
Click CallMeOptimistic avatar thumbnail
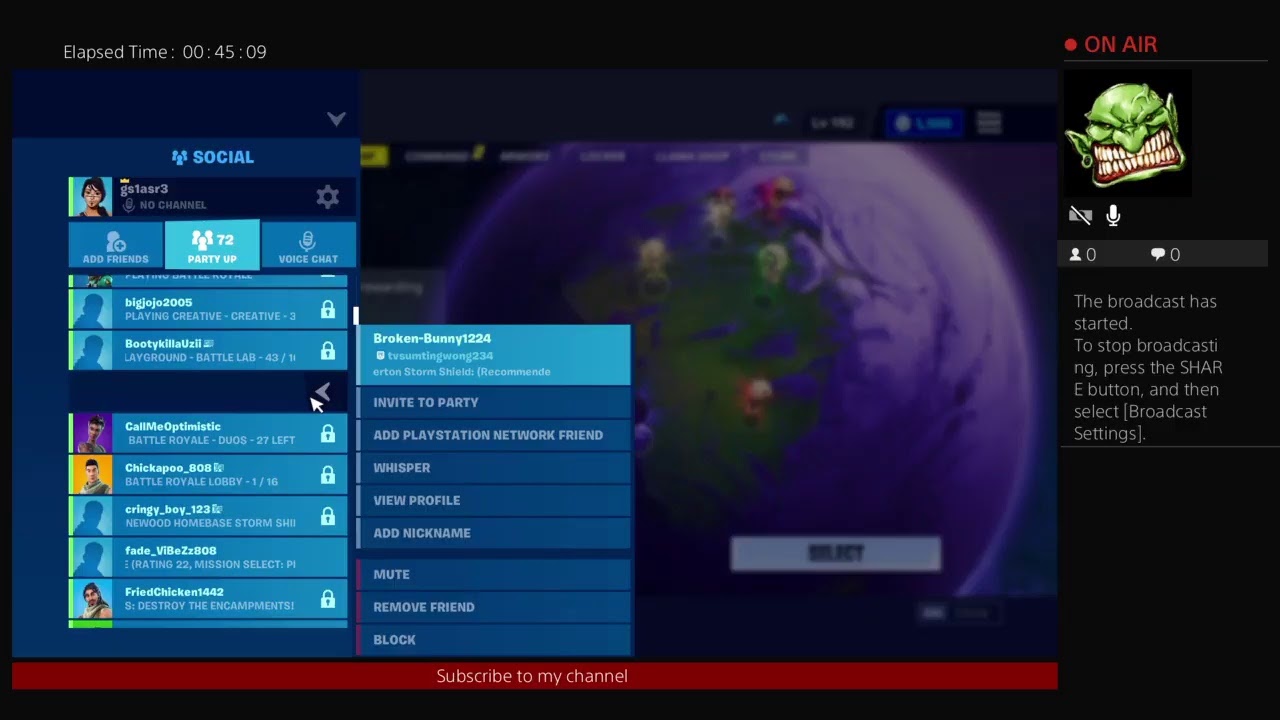93,433
